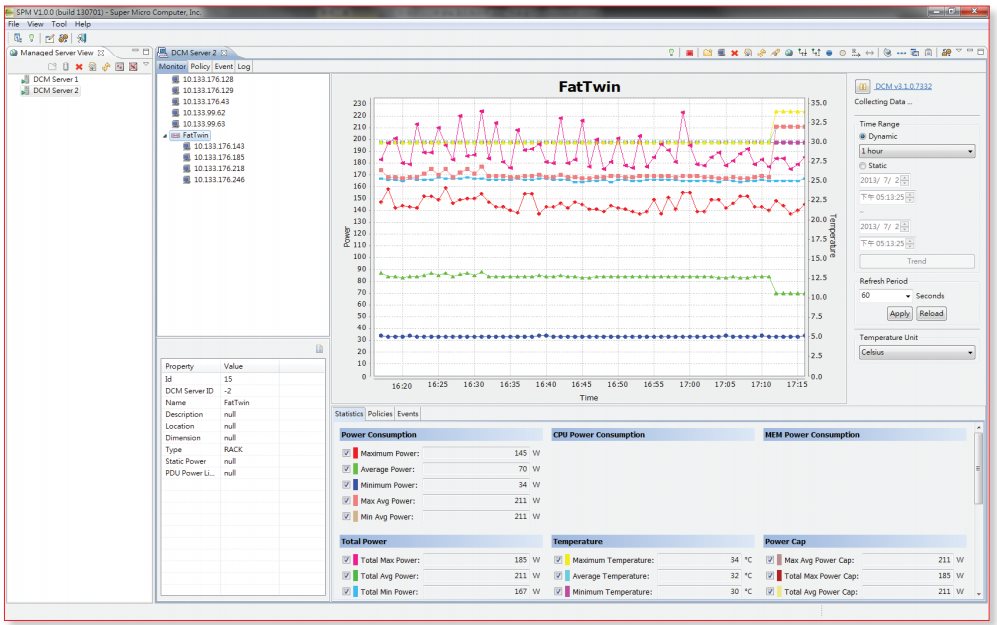Viewport: 997px width, 625px height.
Task: Switch to the Policy tab
Action: coord(200,66)
